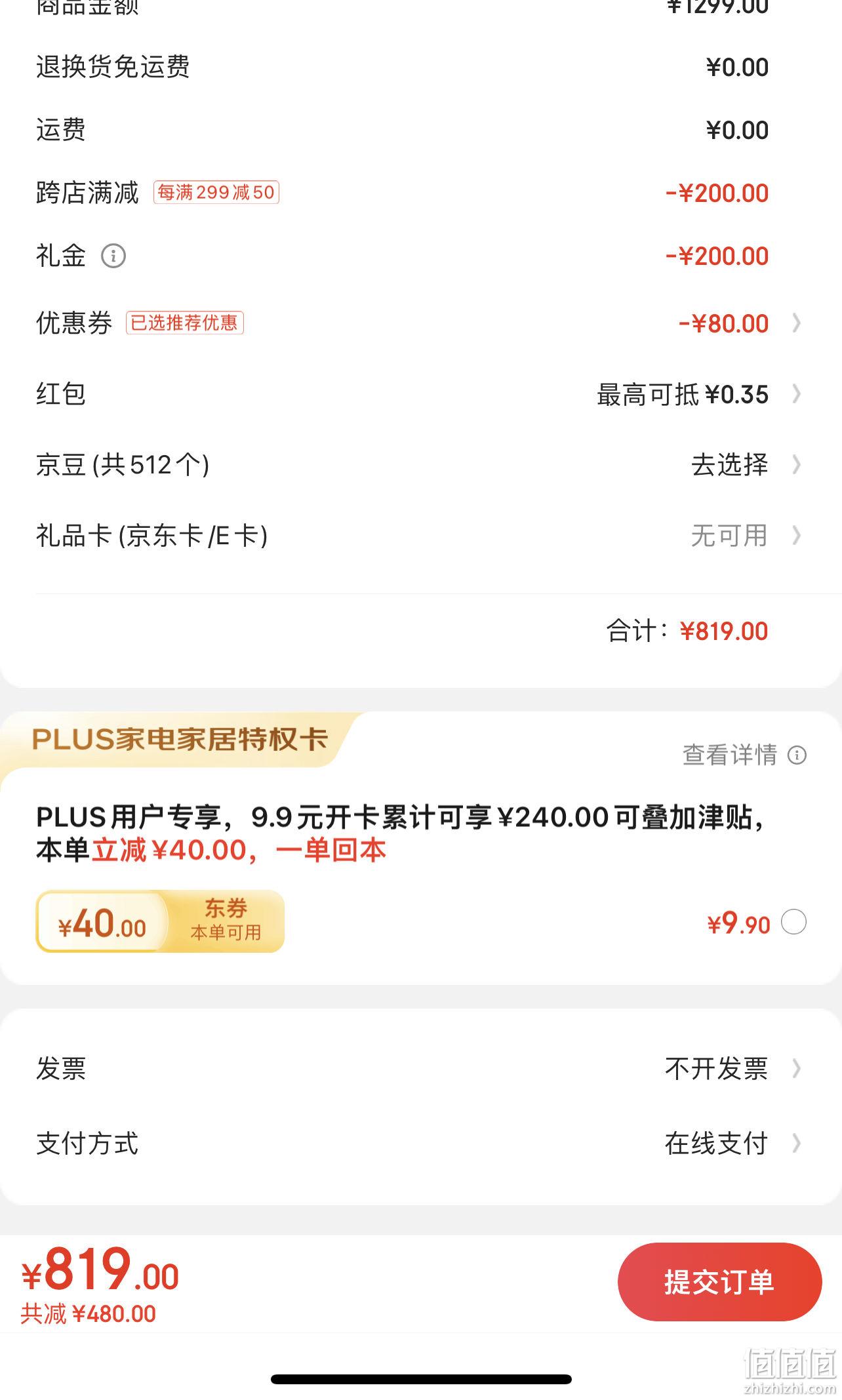
Task: Select the ¥9.90 PLUS card radio button
Action: (x=793, y=922)
